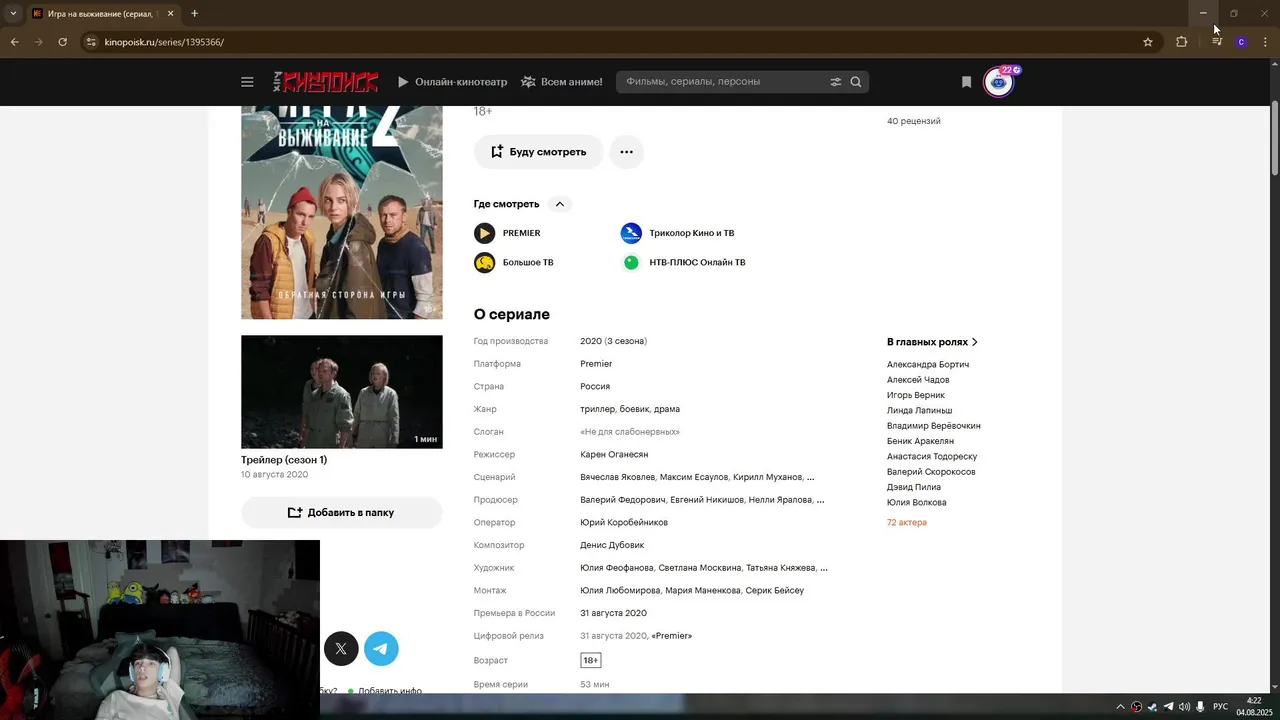Expand the full Продюсер list
Viewport: 1280px width, 720px height.
[820, 500]
